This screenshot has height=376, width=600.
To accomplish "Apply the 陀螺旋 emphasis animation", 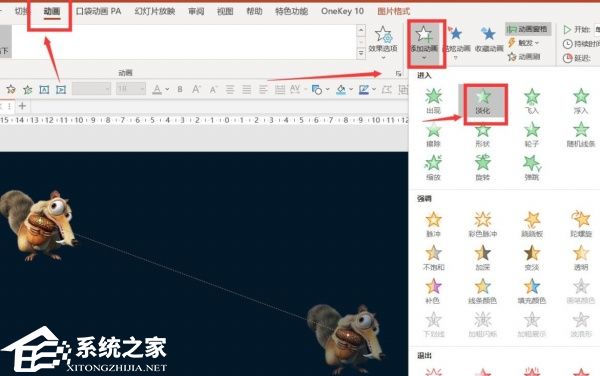I will pyautogui.click(x=580, y=224).
